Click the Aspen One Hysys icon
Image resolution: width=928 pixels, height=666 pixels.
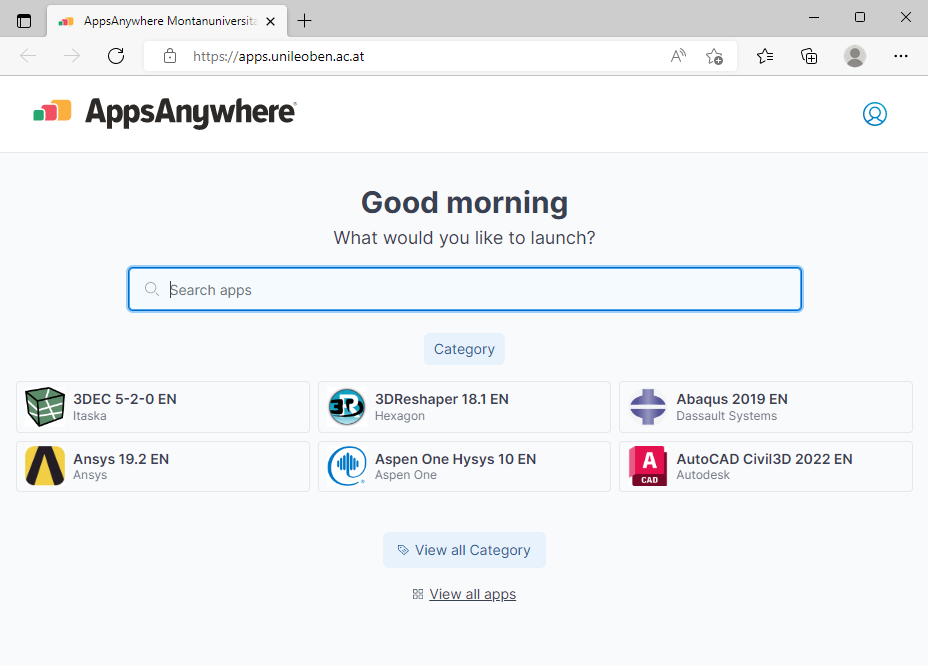coord(347,466)
